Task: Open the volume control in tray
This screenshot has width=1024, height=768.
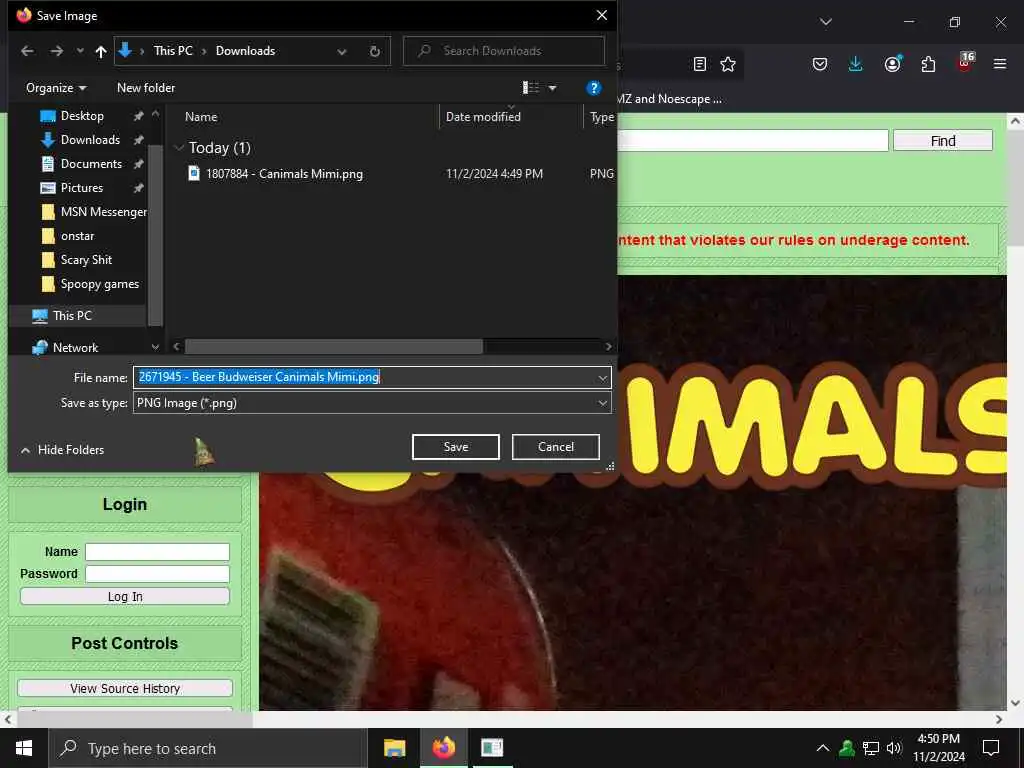Action: (x=894, y=748)
